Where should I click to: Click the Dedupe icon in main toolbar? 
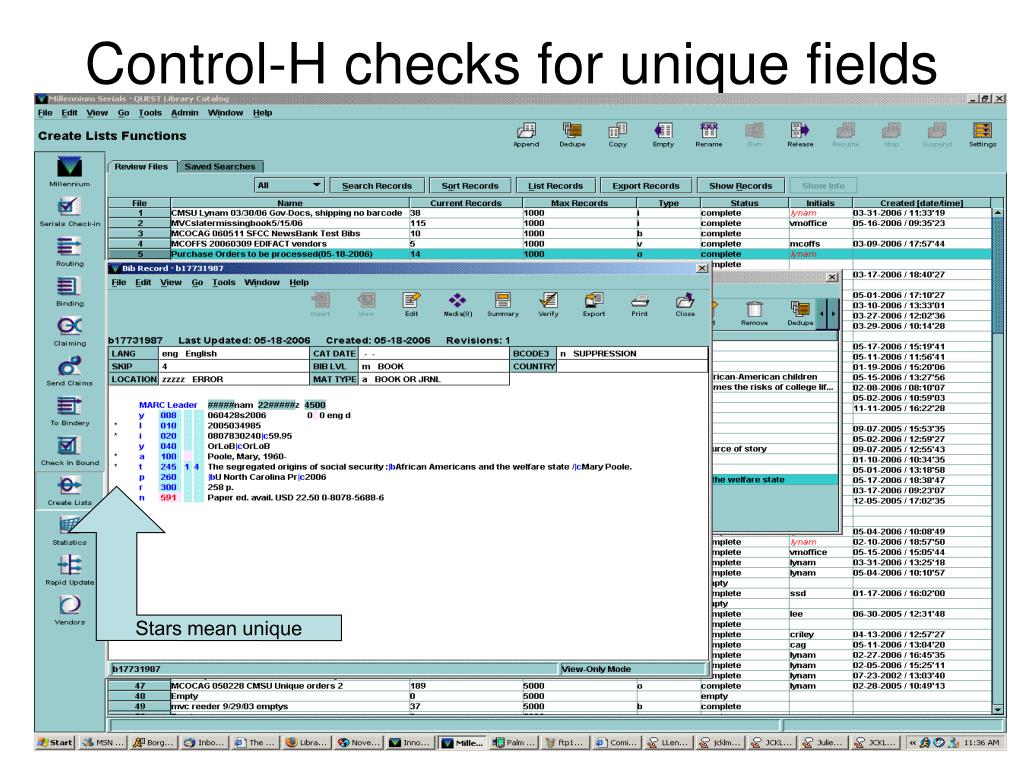pos(572,135)
